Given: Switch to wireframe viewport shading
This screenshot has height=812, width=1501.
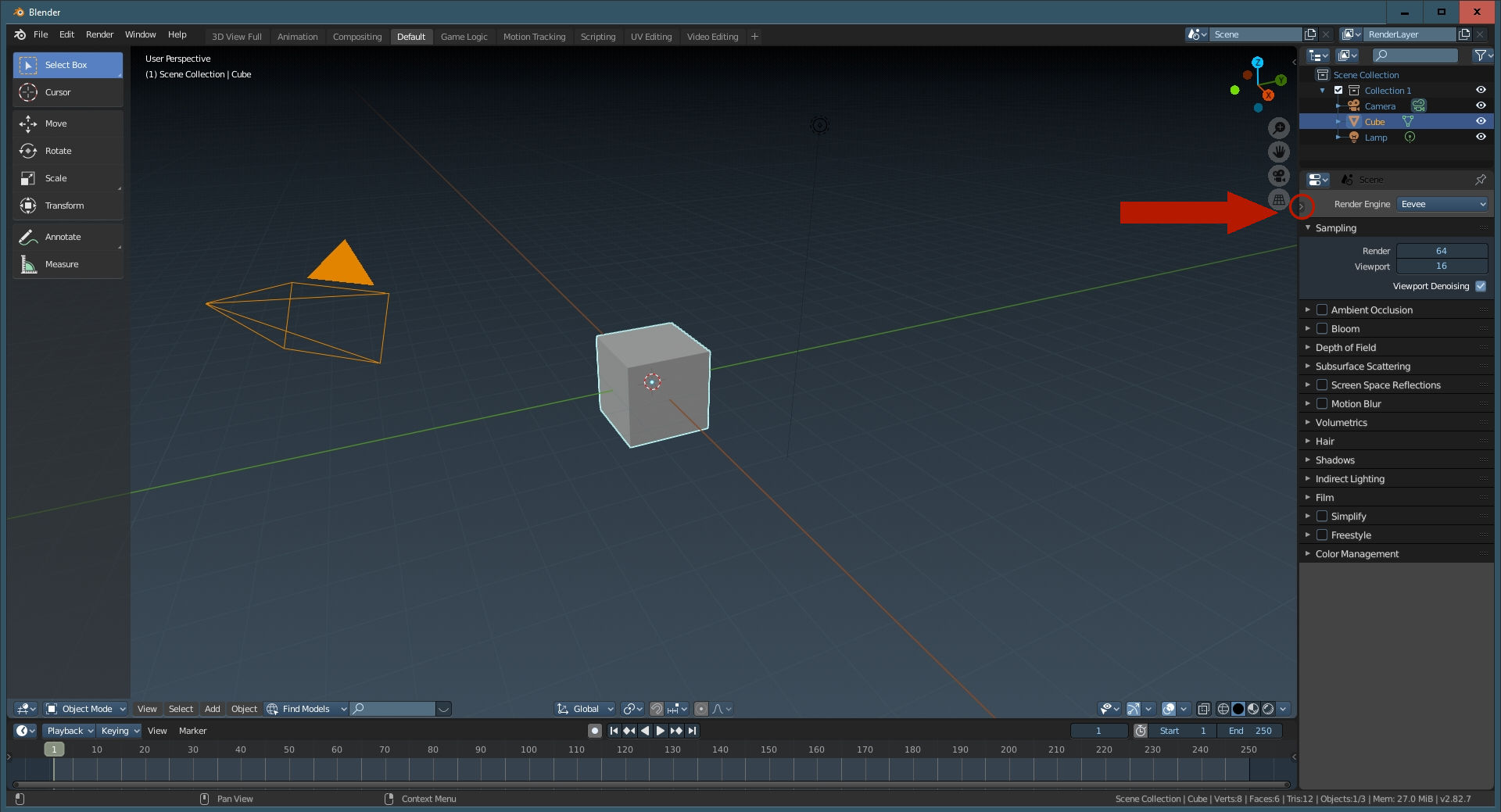Looking at the screenshot, I should [x=1223, y=709].
